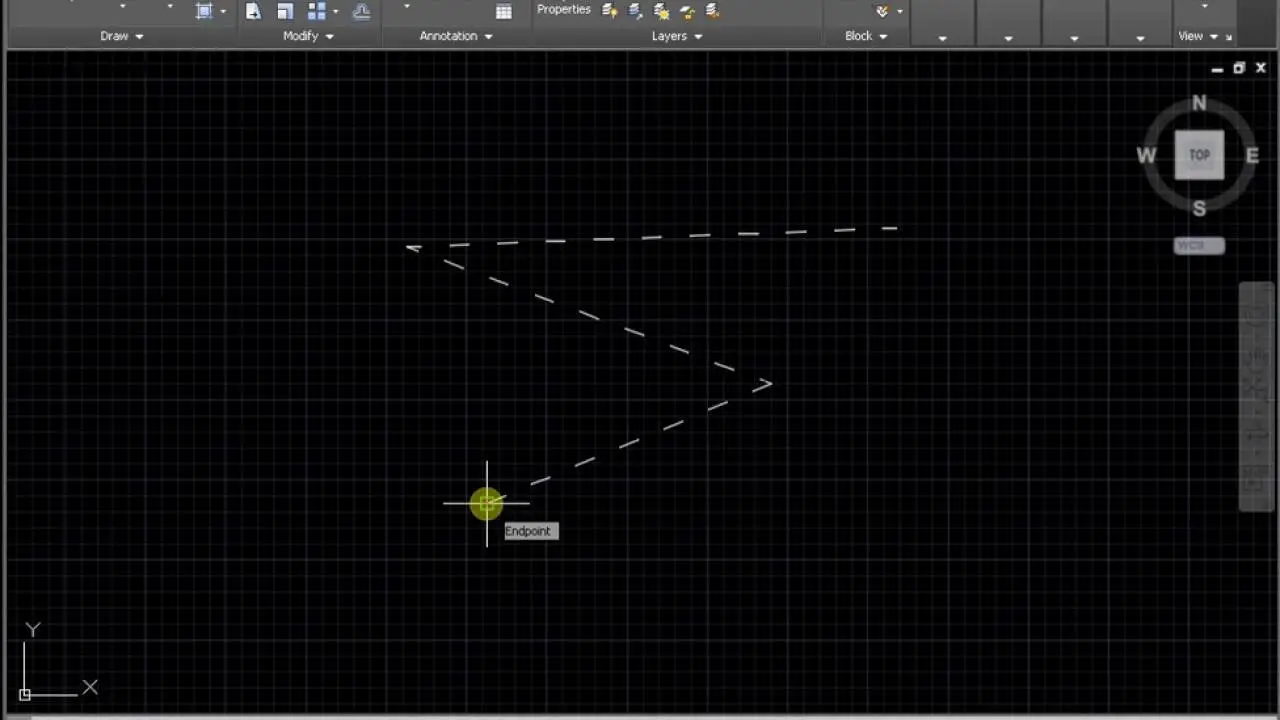
Task: Insert a table using the Table icon
Action: (x=504, y=11)
